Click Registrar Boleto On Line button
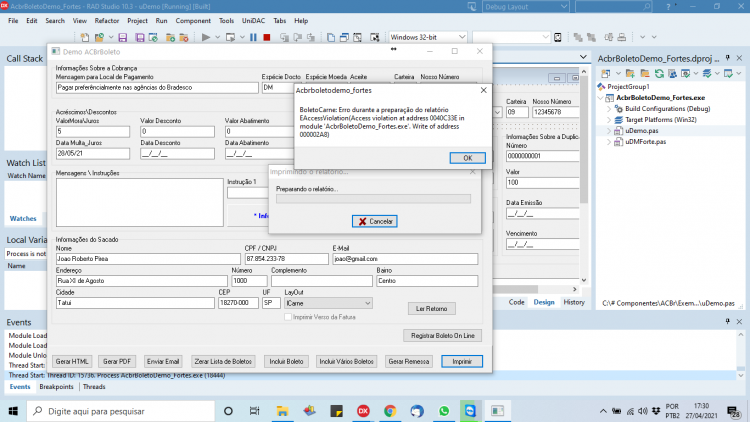This screenshot has height=422, width=750. [x=442, y=335]
